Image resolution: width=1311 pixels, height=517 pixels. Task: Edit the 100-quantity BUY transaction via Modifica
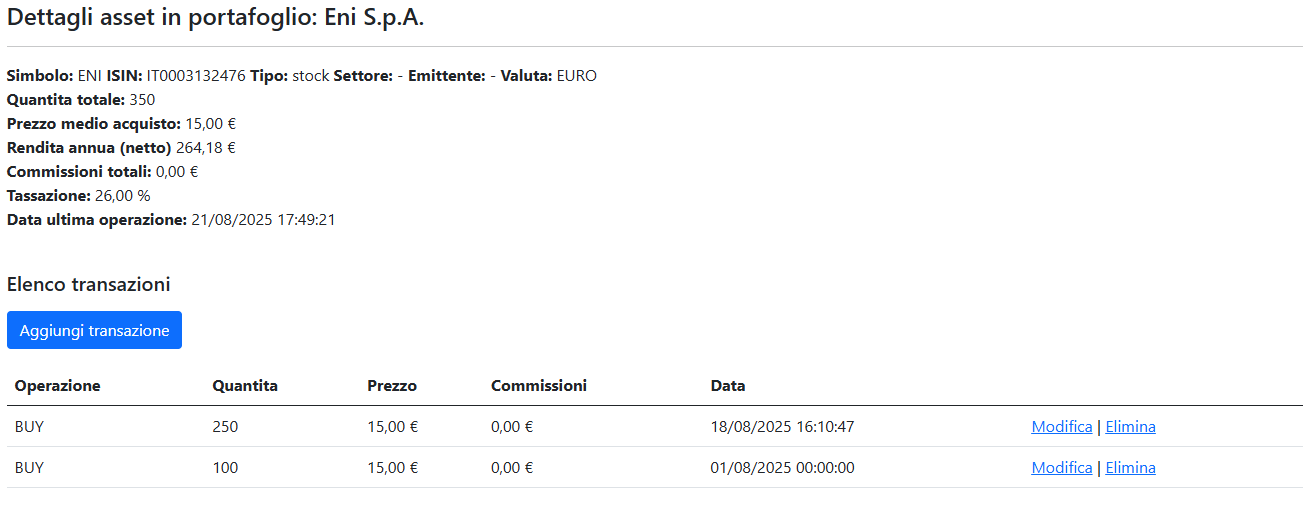coord(1061,468)
